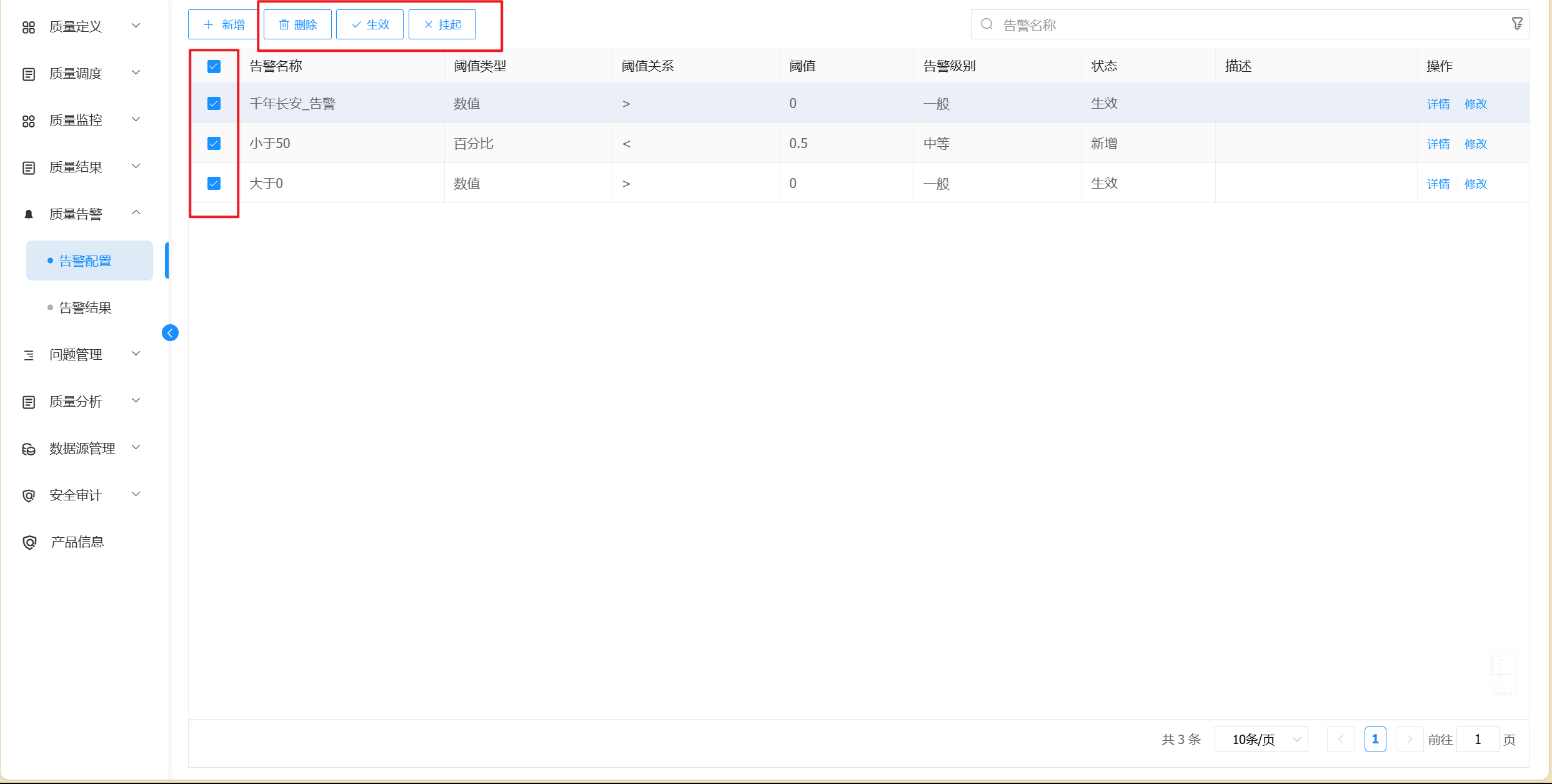Click the 问题管理 list icon
1552x784 pixels.
coord(29,355)
